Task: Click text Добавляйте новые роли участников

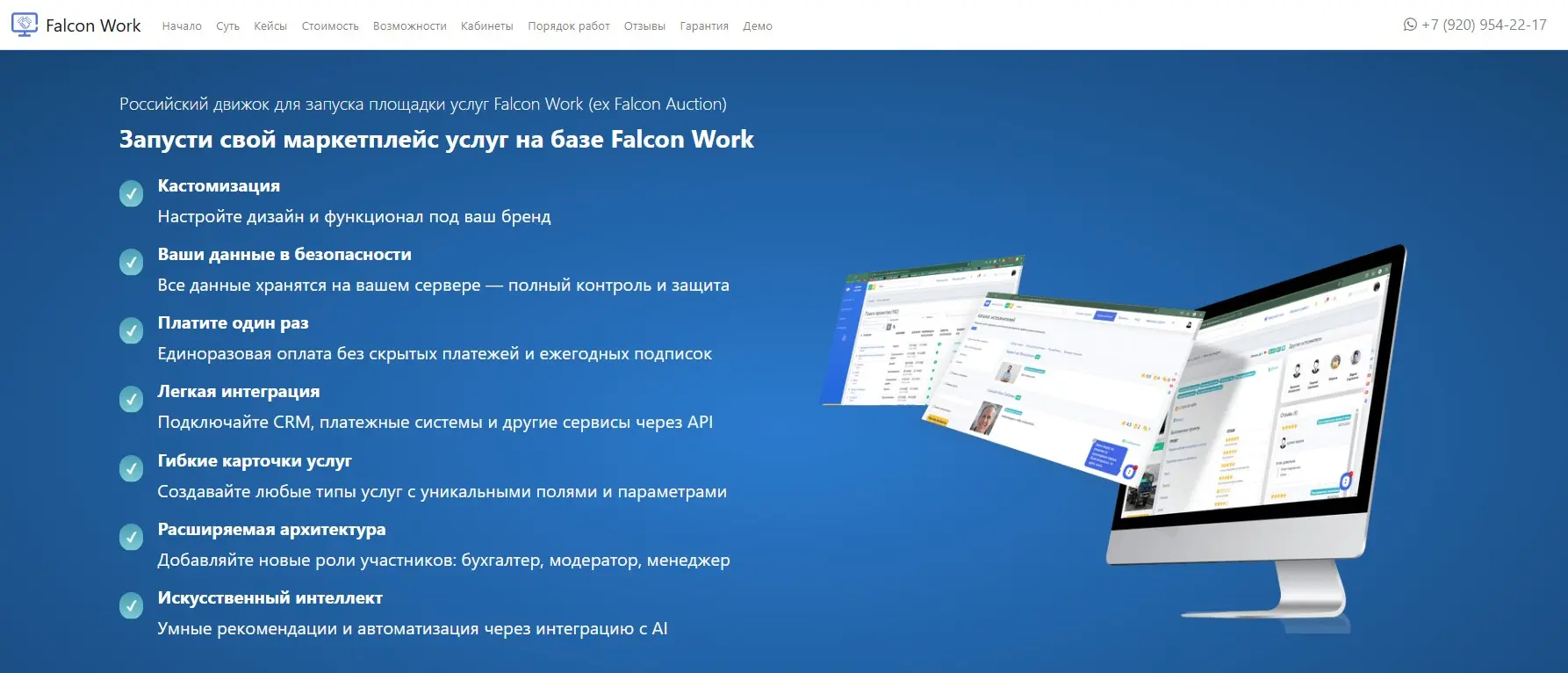Action: coord(443,560)
